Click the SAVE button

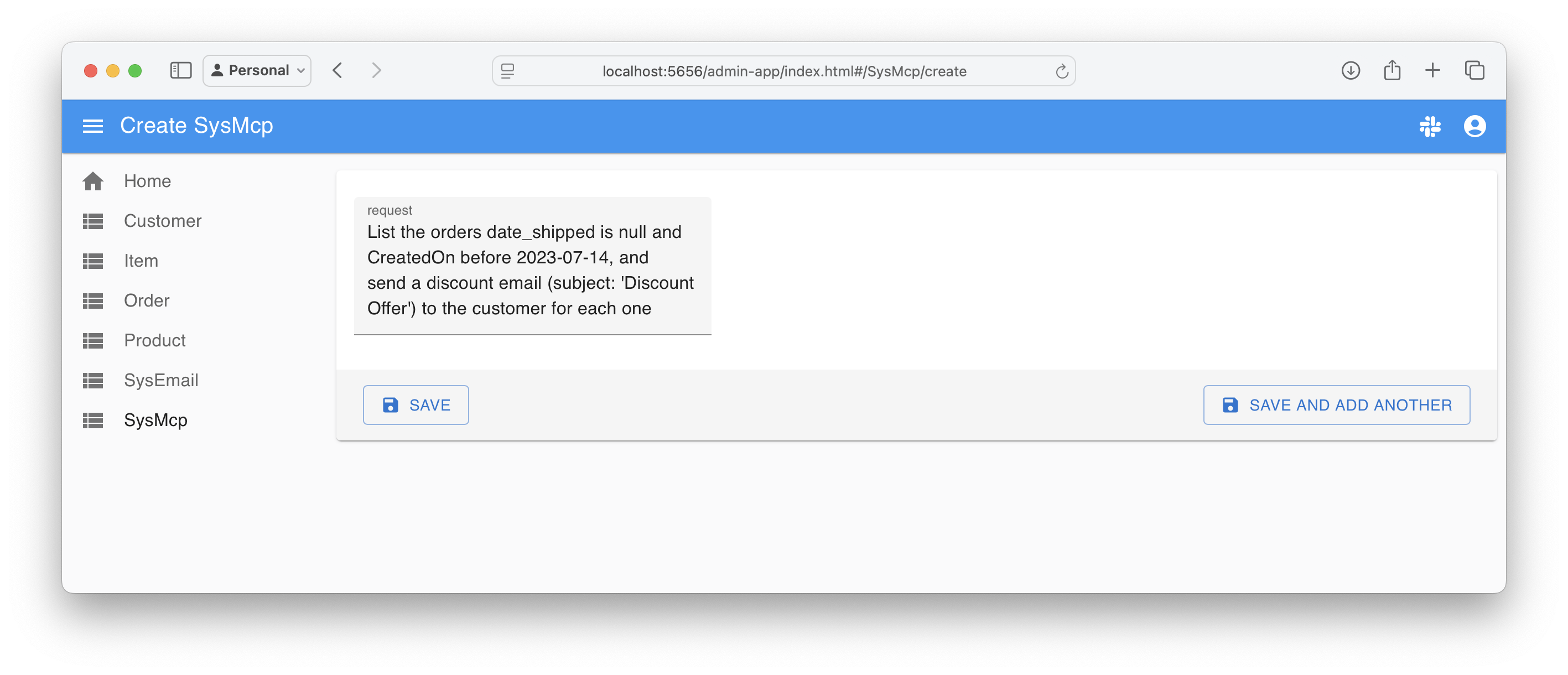[x=416, y=405]
